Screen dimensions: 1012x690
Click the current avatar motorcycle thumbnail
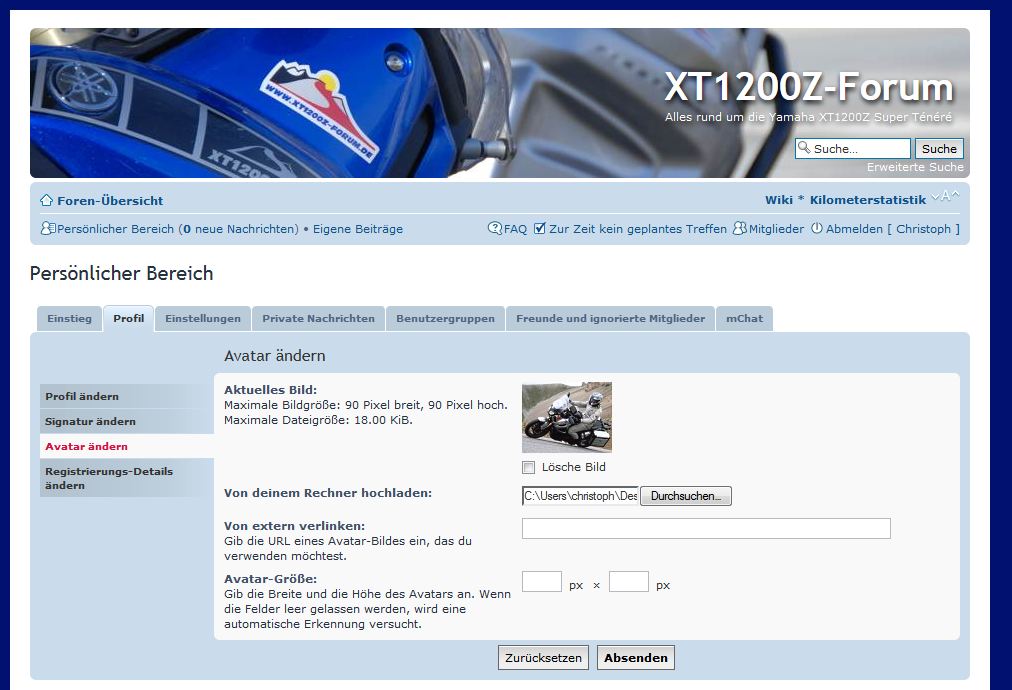tap(567, 417)
